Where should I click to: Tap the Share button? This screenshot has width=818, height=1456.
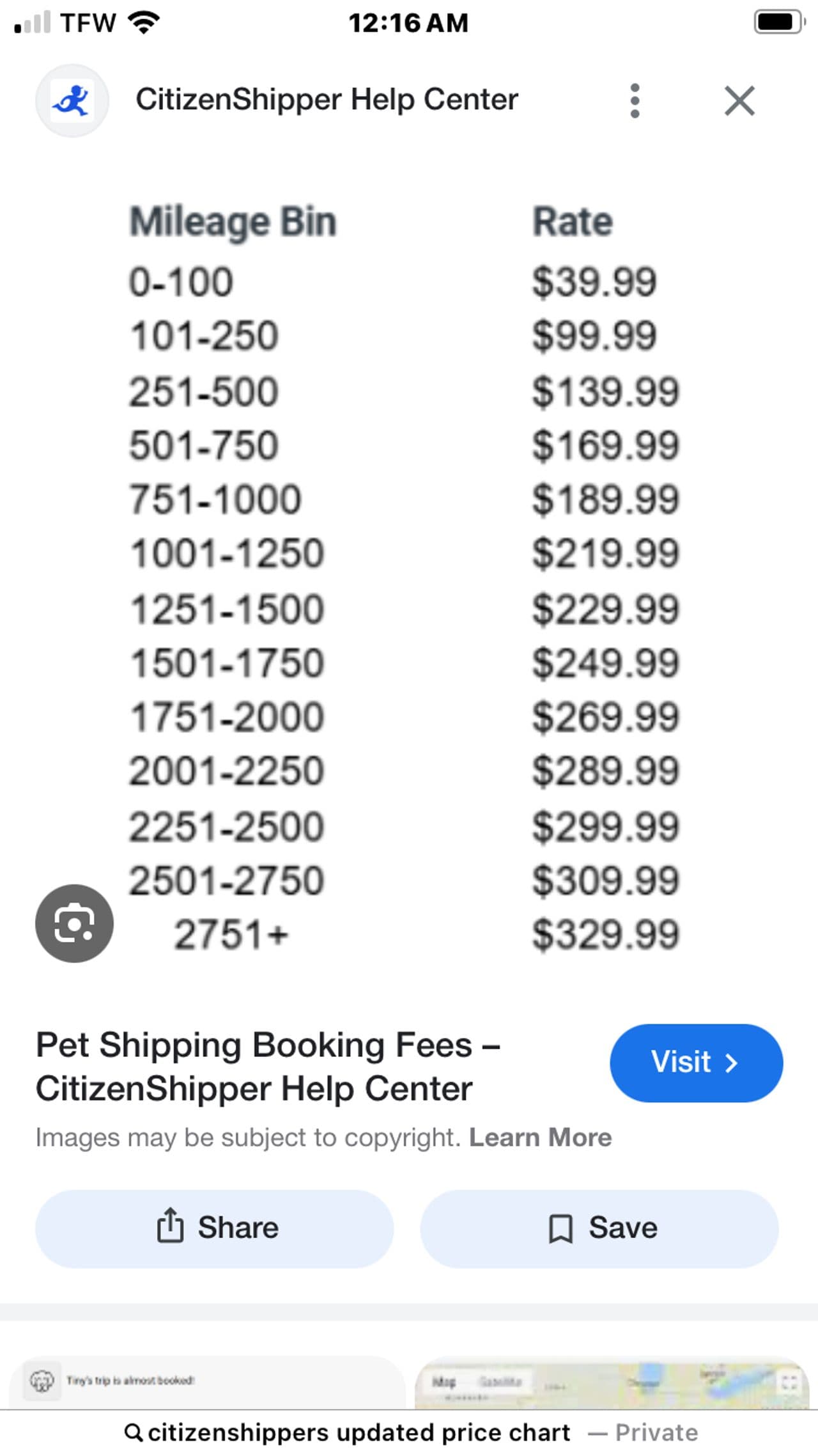214,1228
